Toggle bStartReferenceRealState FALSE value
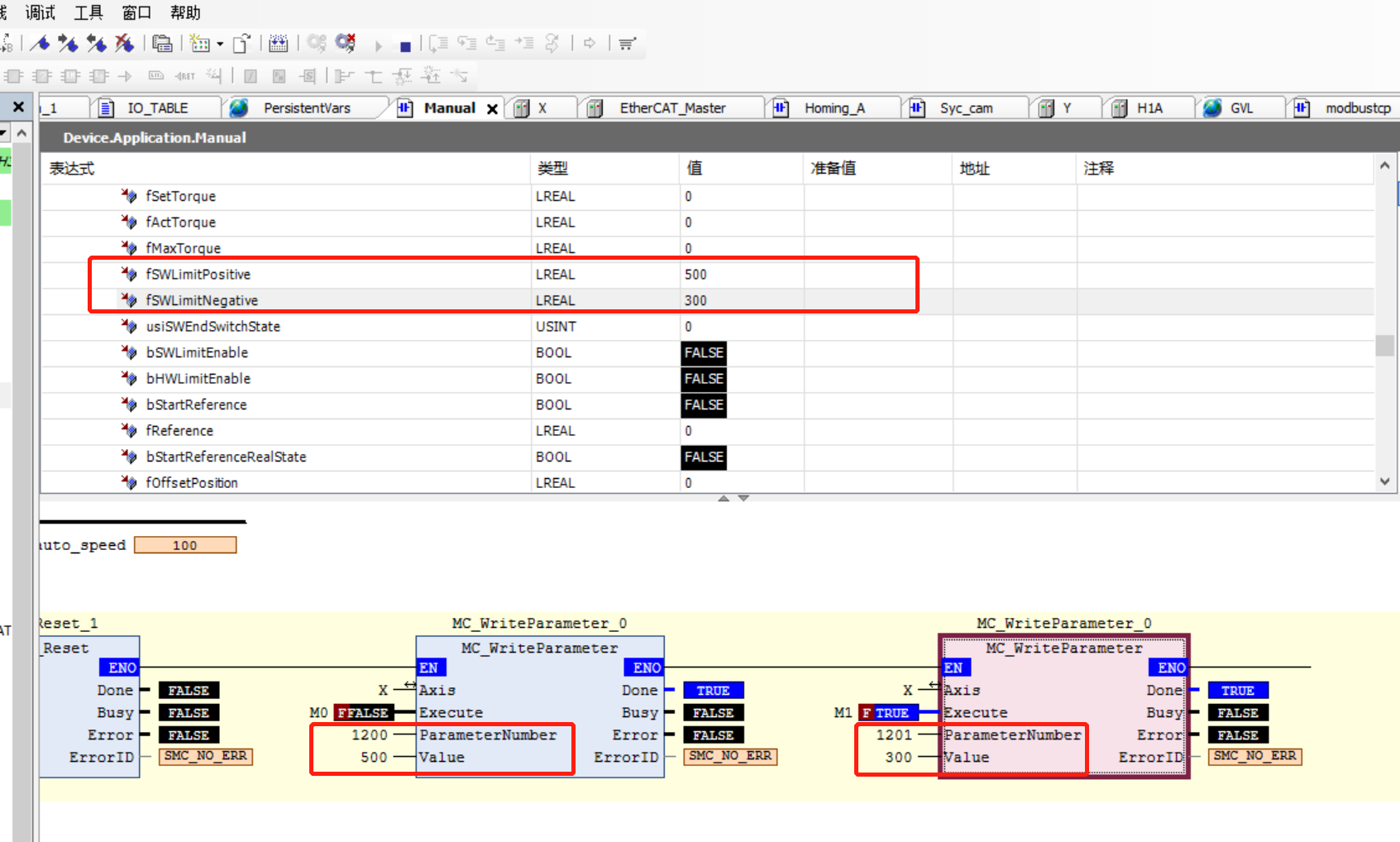This screenshot has width=1400, height=842. click(x=704, y=457)
